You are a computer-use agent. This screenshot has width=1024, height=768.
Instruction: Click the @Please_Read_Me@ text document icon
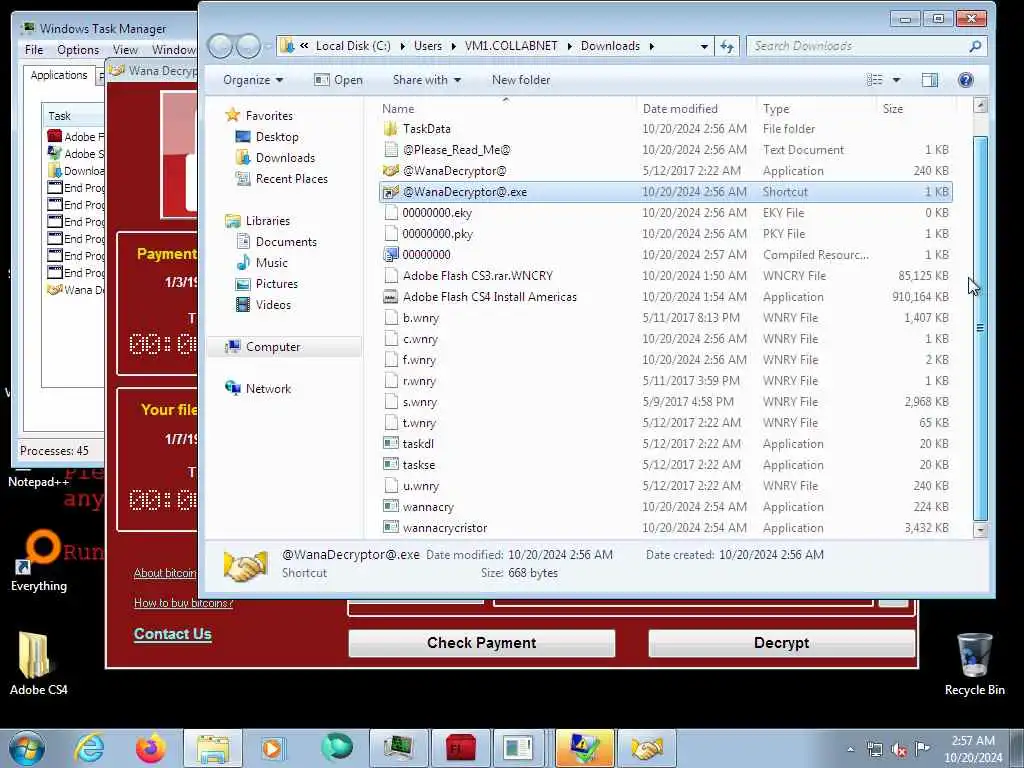[x=391, y=150]
